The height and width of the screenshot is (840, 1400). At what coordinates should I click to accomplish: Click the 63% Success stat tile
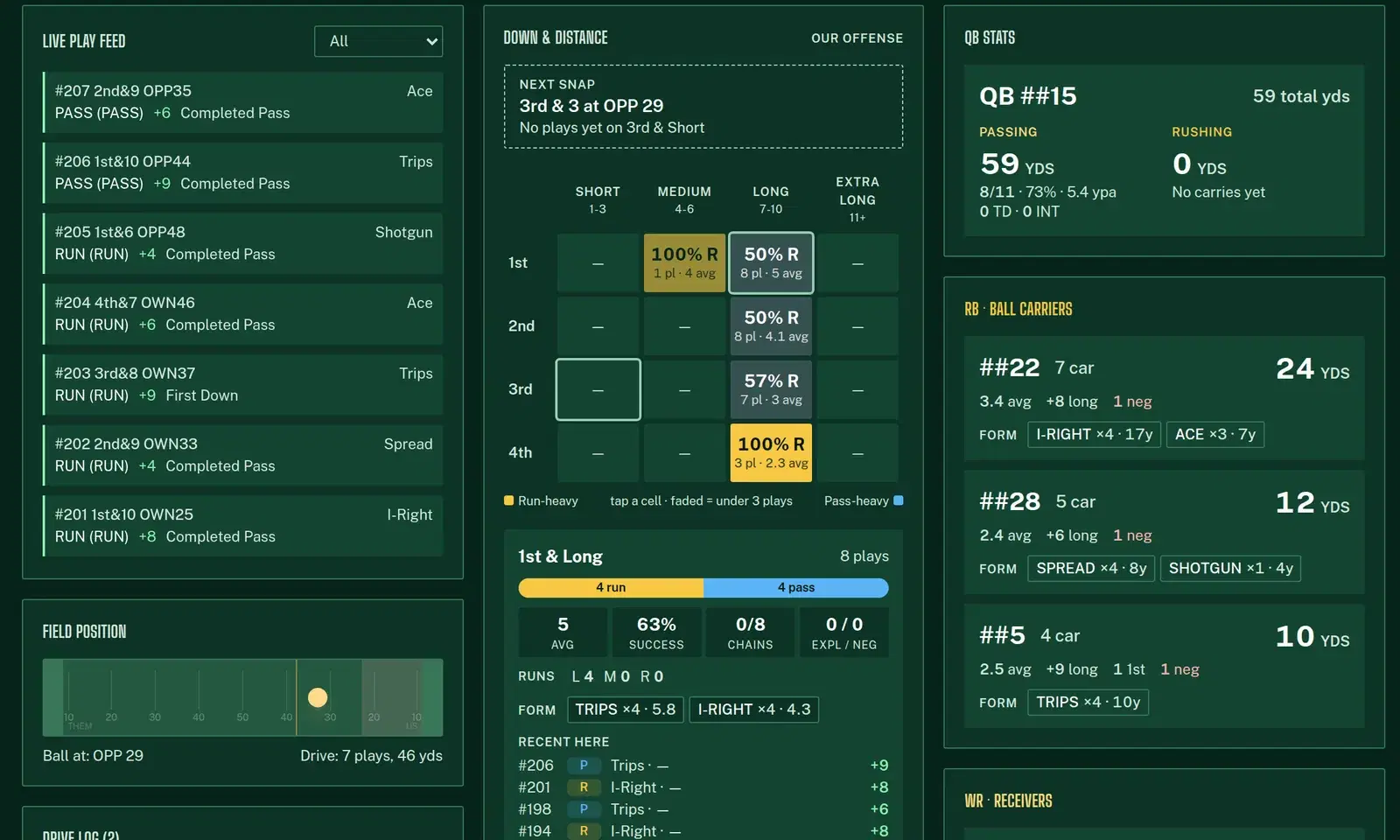(656, 633)
